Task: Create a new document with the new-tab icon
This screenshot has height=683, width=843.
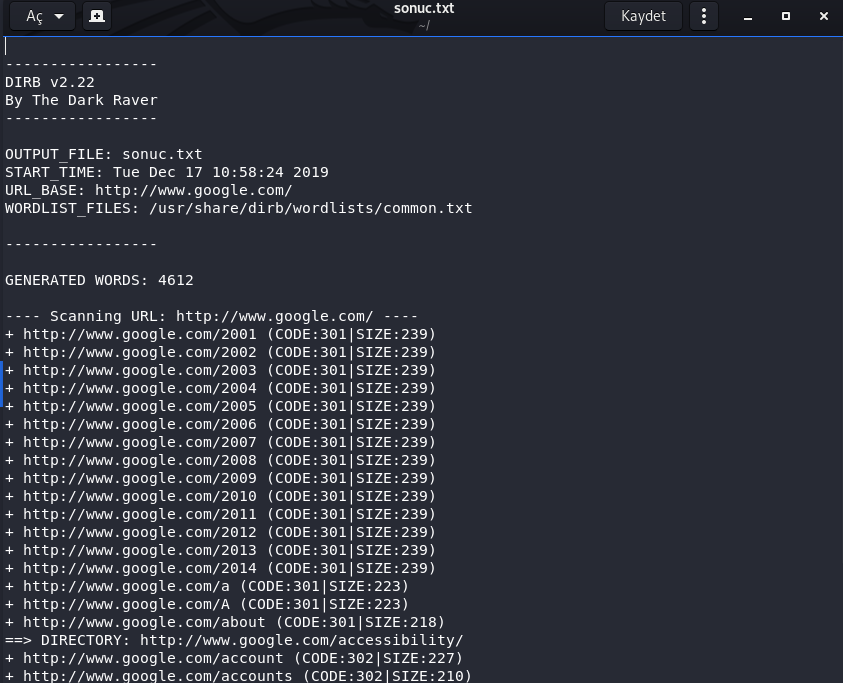Action: (x=97, y=16)
